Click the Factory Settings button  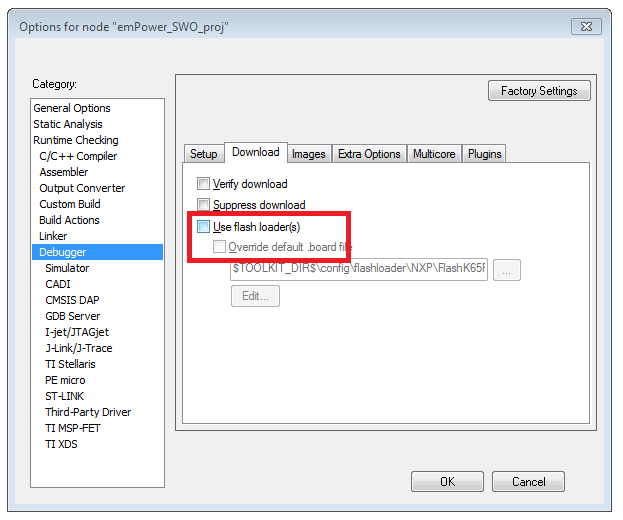539,91
